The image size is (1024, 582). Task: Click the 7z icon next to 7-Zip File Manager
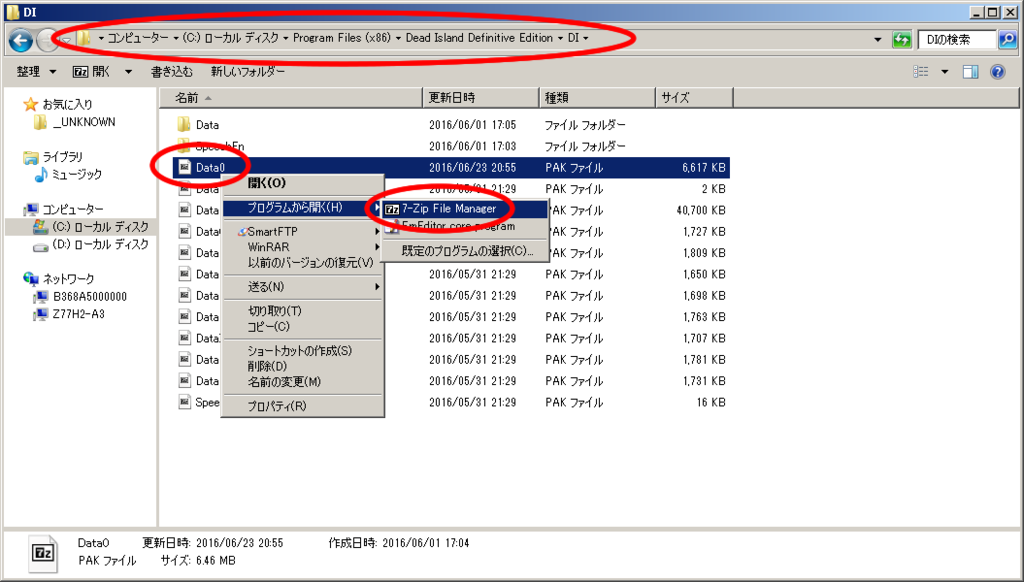point(392,209)
